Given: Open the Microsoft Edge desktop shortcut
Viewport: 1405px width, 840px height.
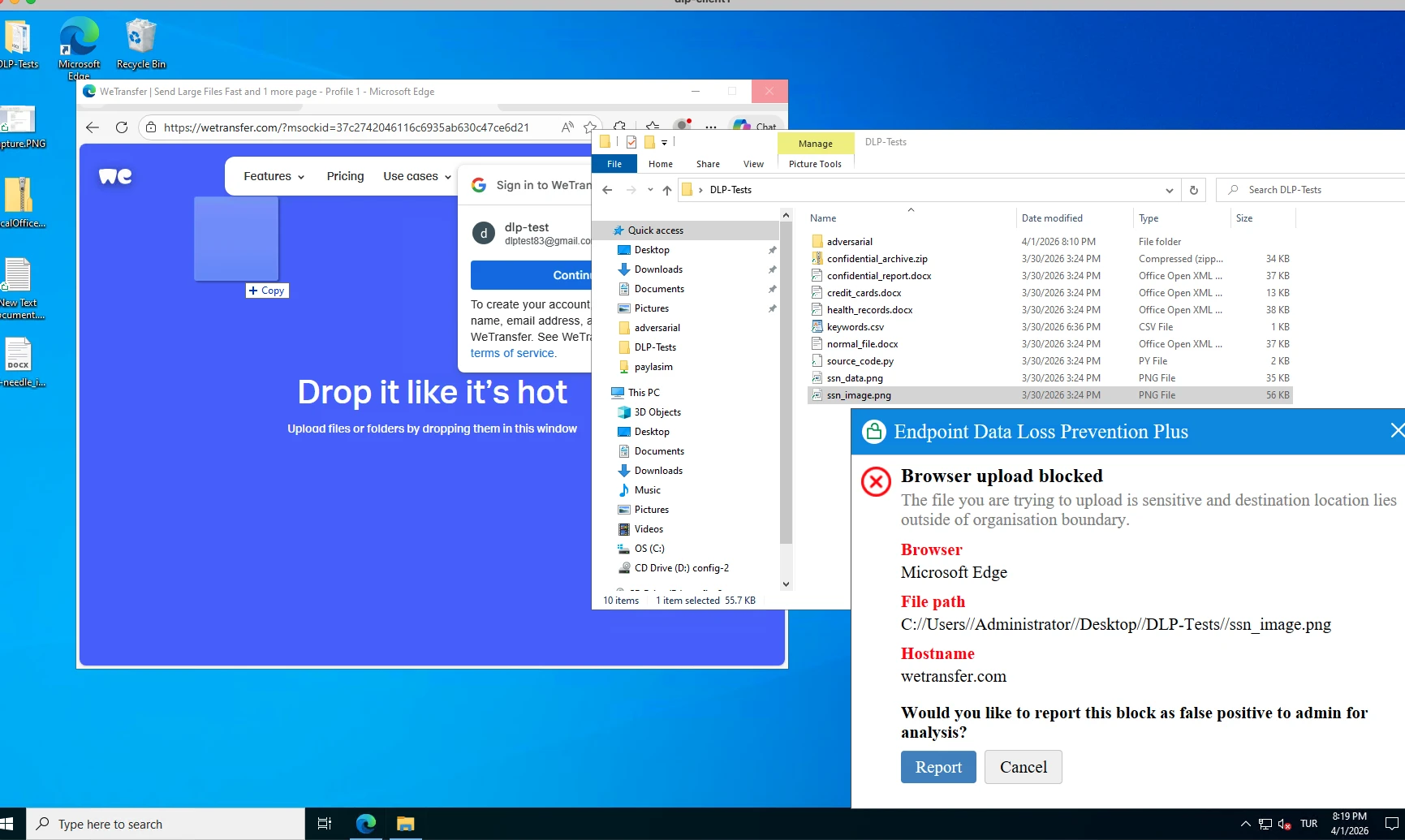Looking at the screenshot, I should (79, 47).
